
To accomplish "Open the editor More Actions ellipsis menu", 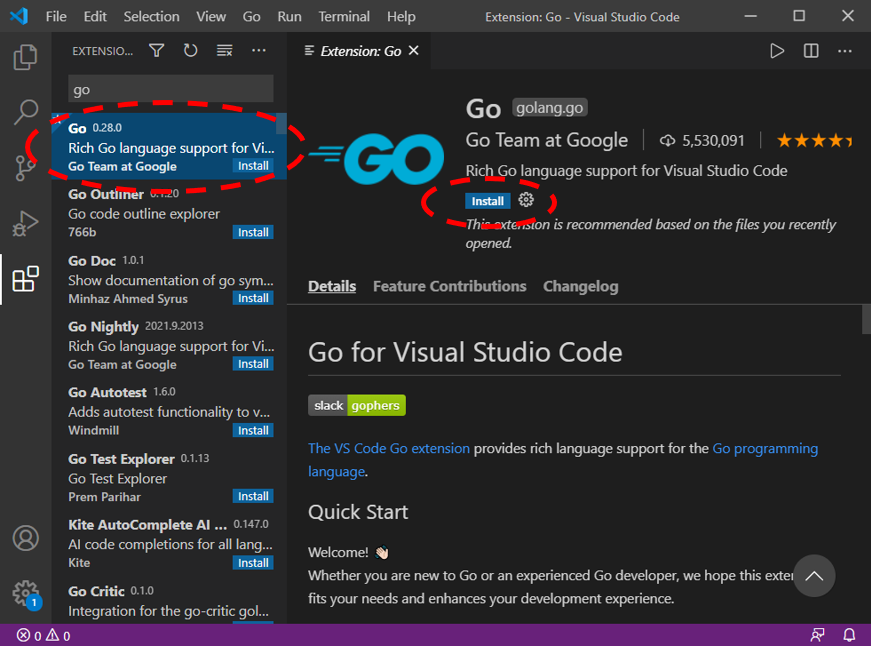I will pyautogui.click(x=845, y=50).
